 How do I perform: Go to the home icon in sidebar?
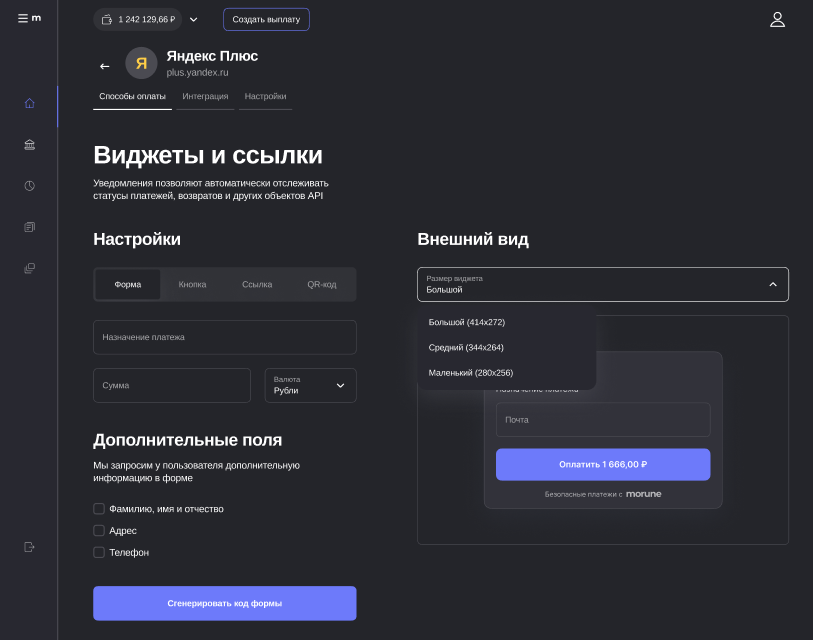coord(29,103)
